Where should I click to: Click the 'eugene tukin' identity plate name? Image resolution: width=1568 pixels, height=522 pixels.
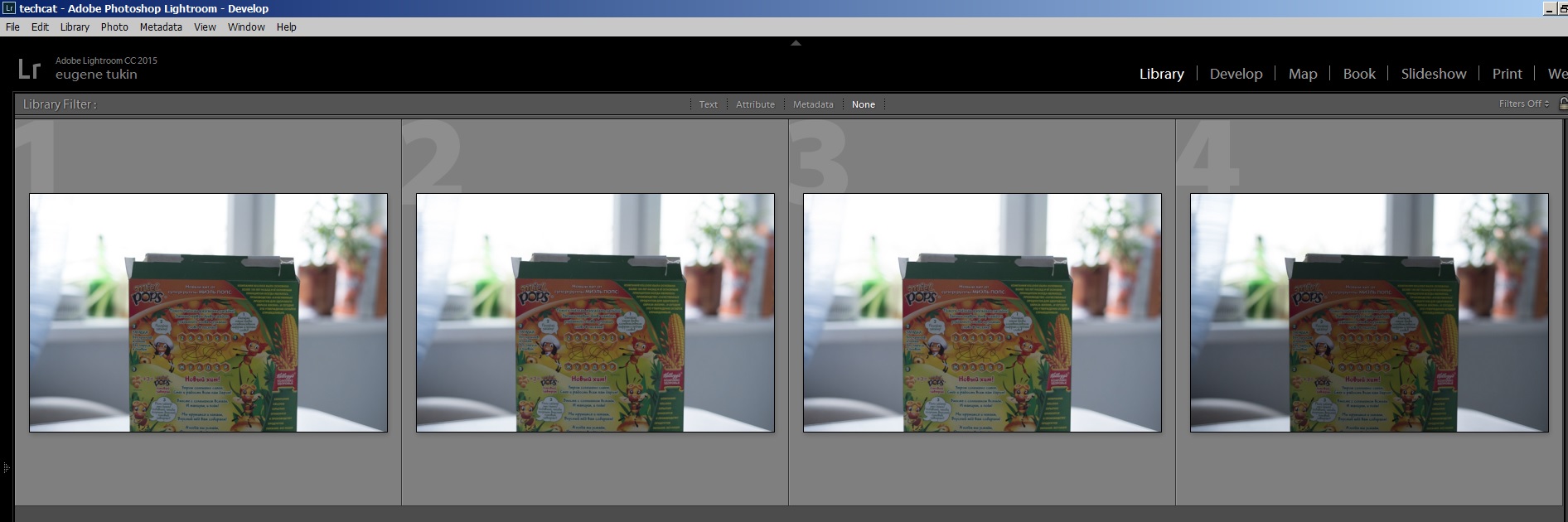tap(96, 75)
